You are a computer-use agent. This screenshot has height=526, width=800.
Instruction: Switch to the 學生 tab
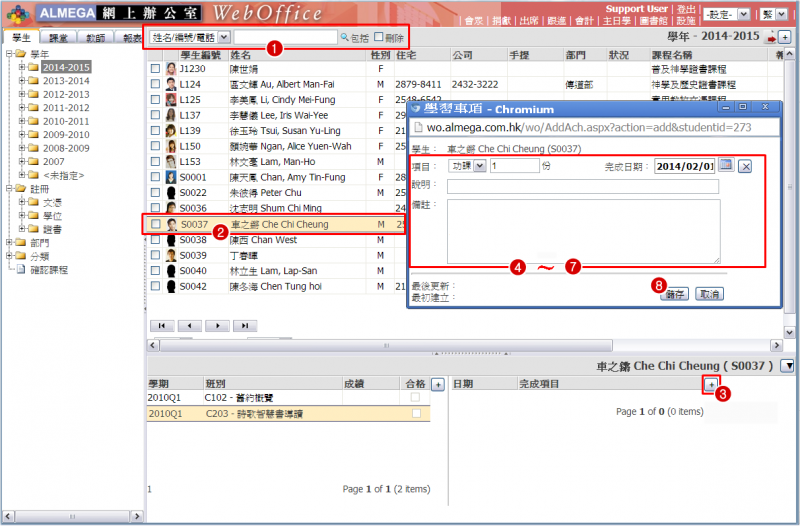click(21, 38)
